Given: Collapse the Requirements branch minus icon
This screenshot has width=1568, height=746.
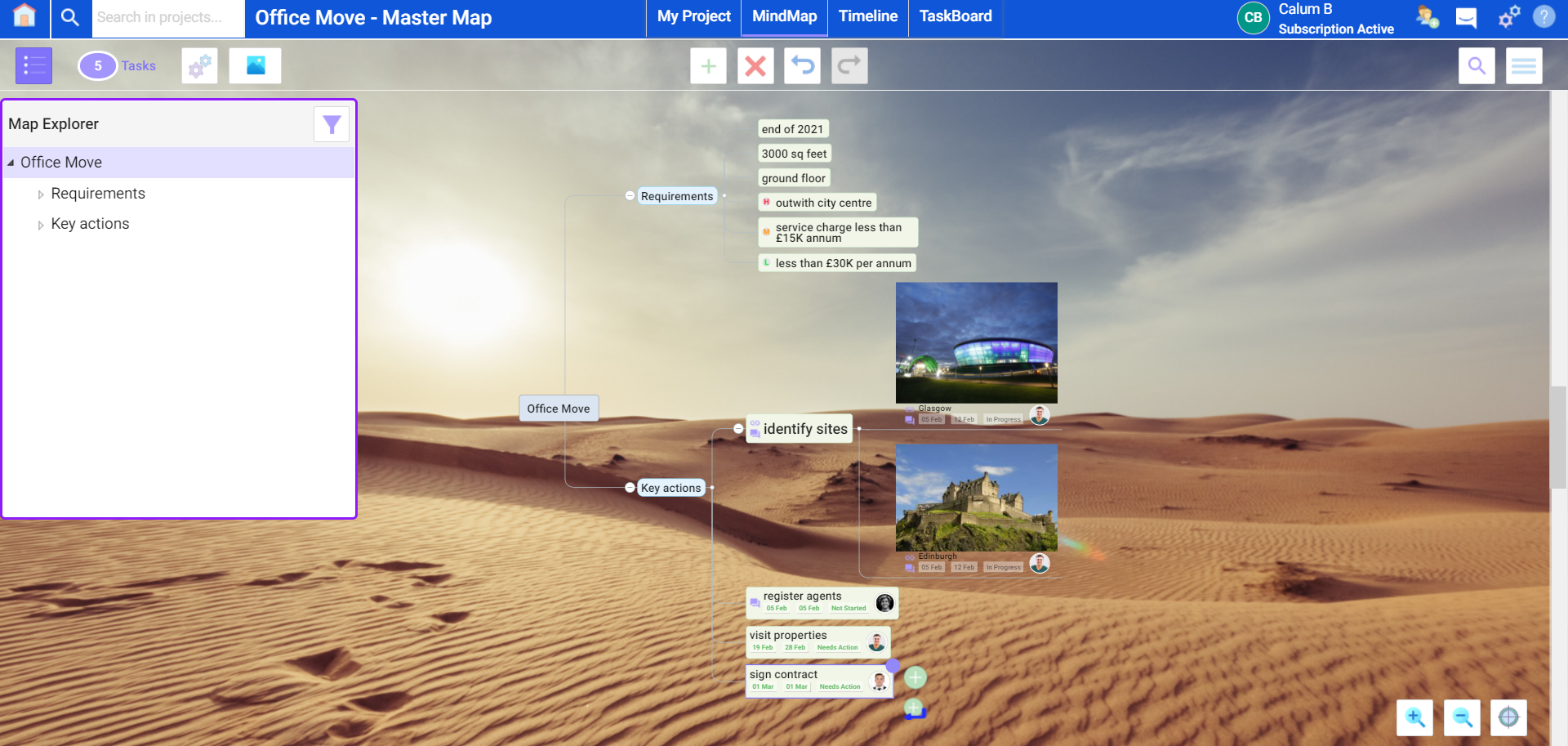Looking at the screenshot, I should click(629, 195).
